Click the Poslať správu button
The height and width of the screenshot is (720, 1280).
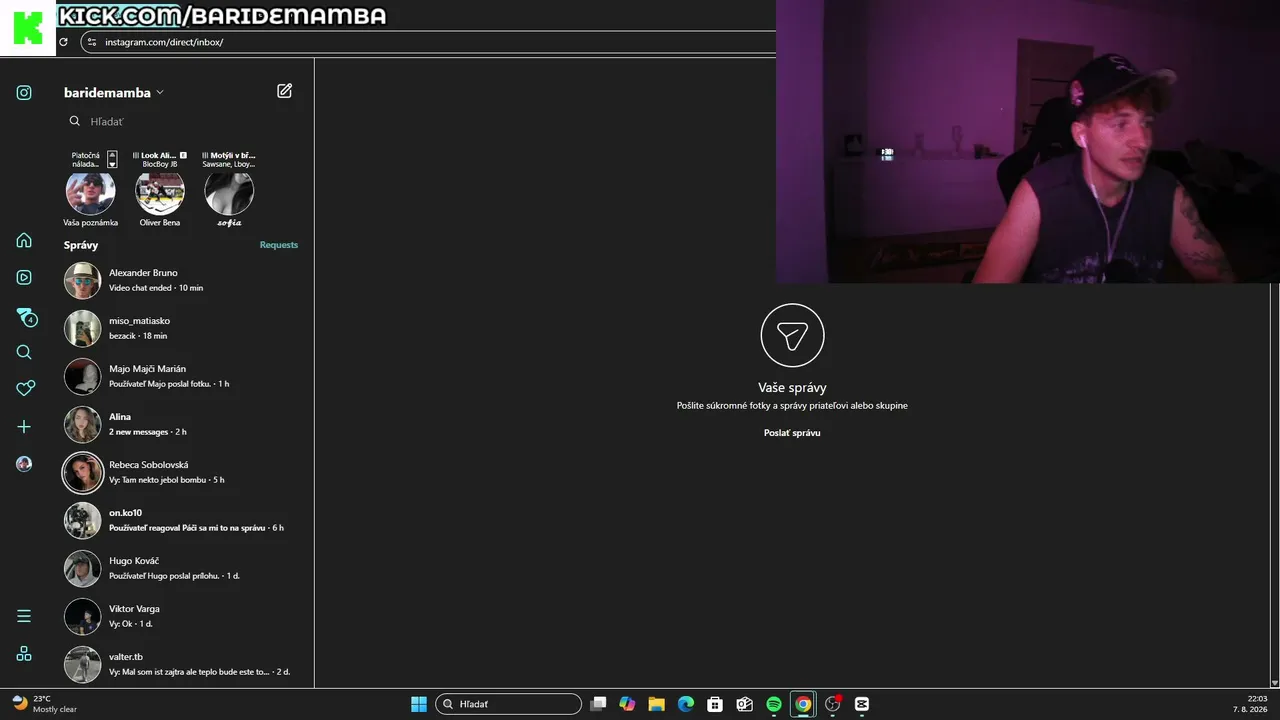point(792,433)
